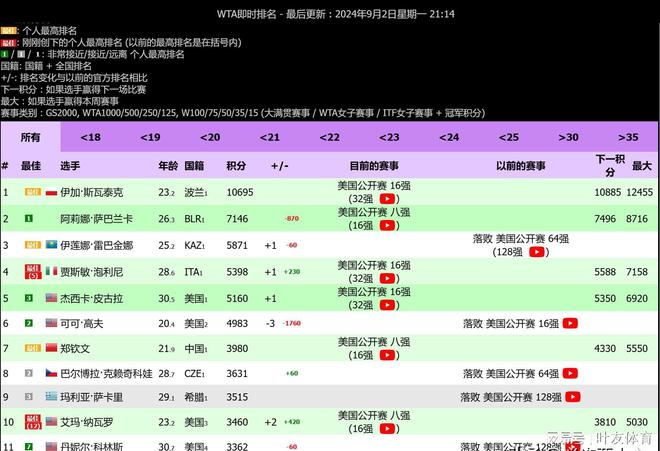Click new career-high badge in 贾斯敏·泡利尼 row
Screen dimensions: 660x451
pos(33,272)
